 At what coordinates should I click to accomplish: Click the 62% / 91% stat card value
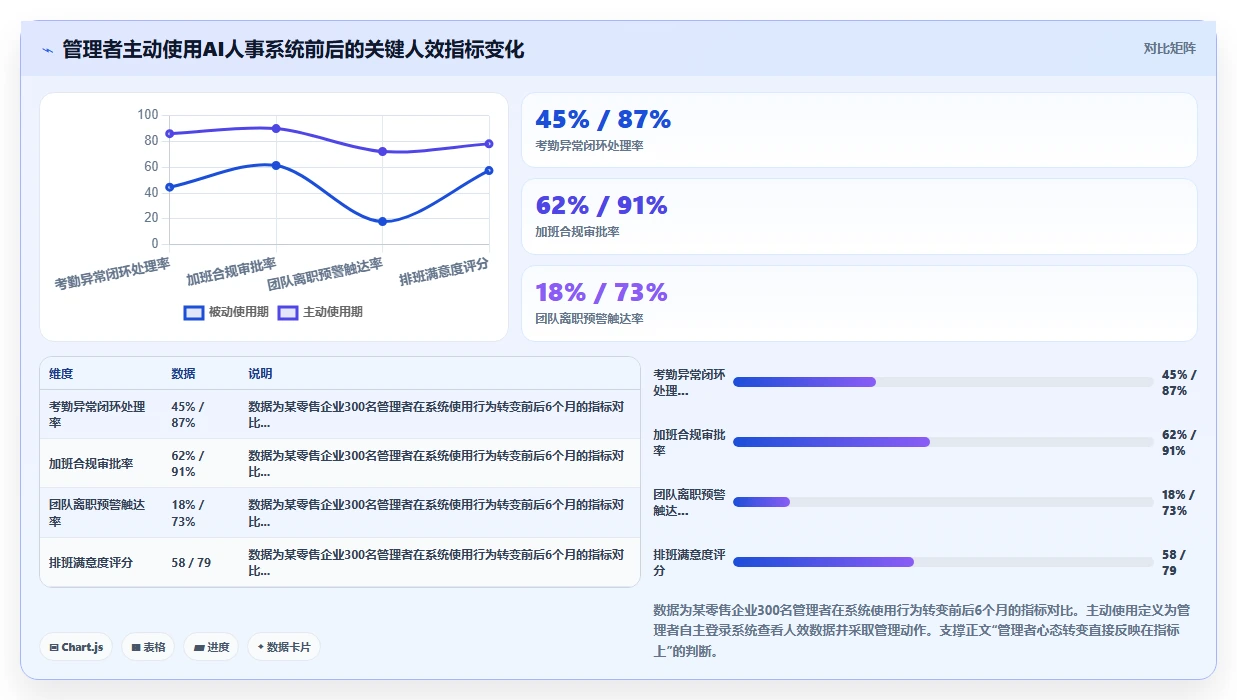(x=601, y=205)
